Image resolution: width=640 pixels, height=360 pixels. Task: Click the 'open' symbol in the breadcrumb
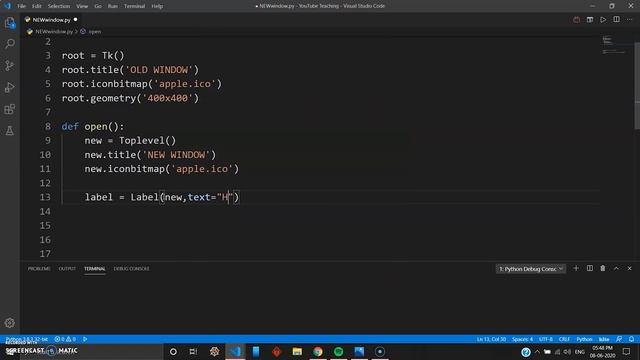coord(95,31)
